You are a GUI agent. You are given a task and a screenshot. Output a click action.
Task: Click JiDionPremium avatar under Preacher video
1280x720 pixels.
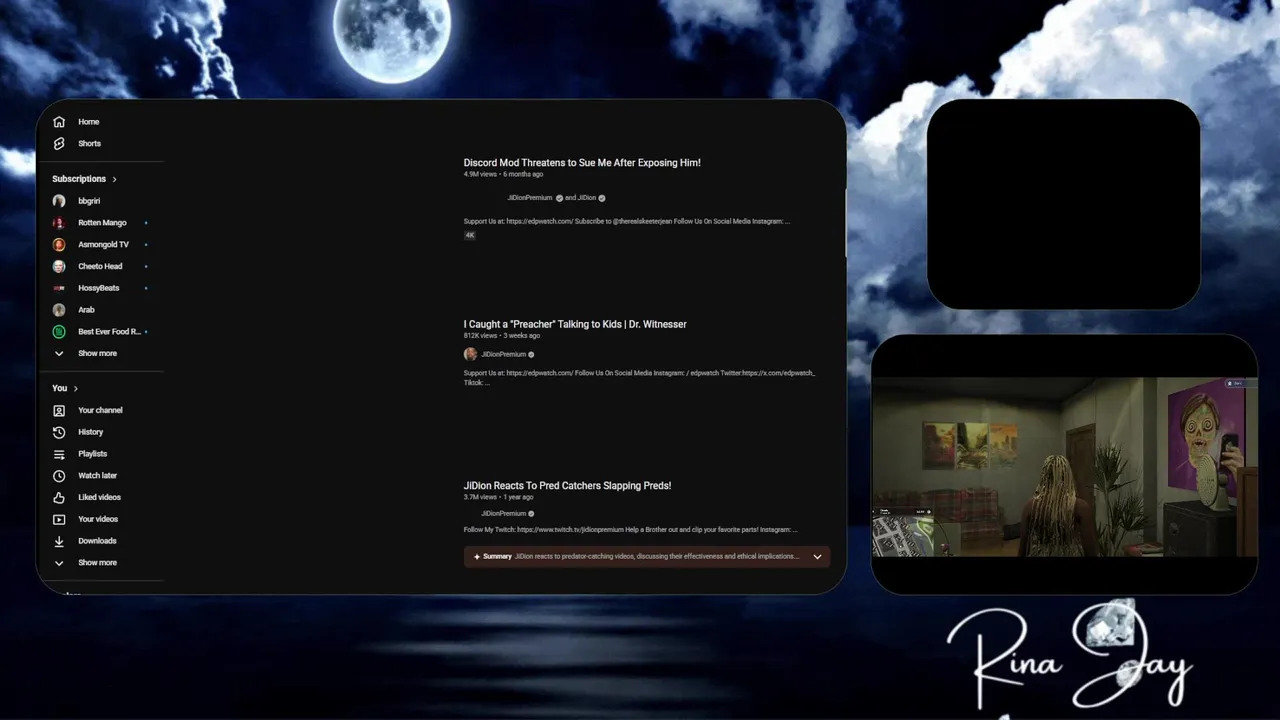470,354
